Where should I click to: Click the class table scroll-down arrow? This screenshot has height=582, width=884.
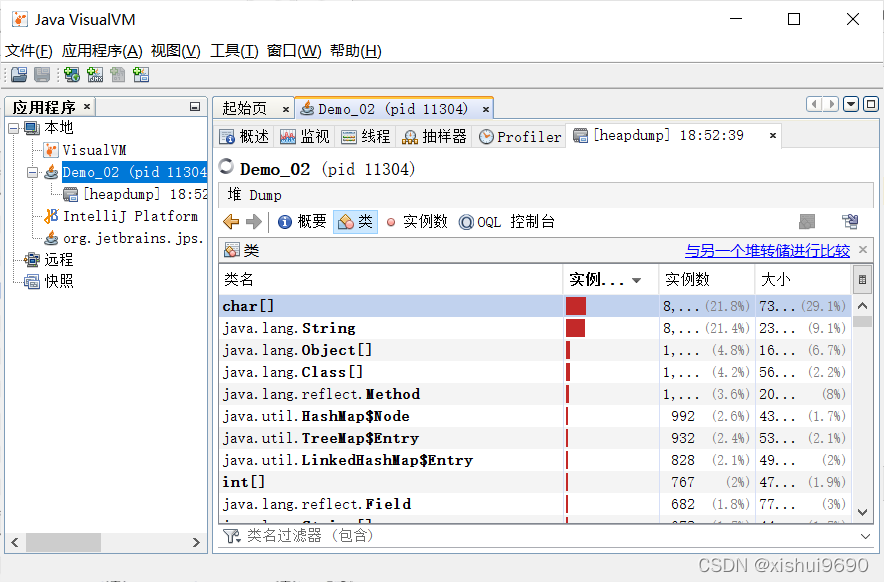tap(862, 512)
